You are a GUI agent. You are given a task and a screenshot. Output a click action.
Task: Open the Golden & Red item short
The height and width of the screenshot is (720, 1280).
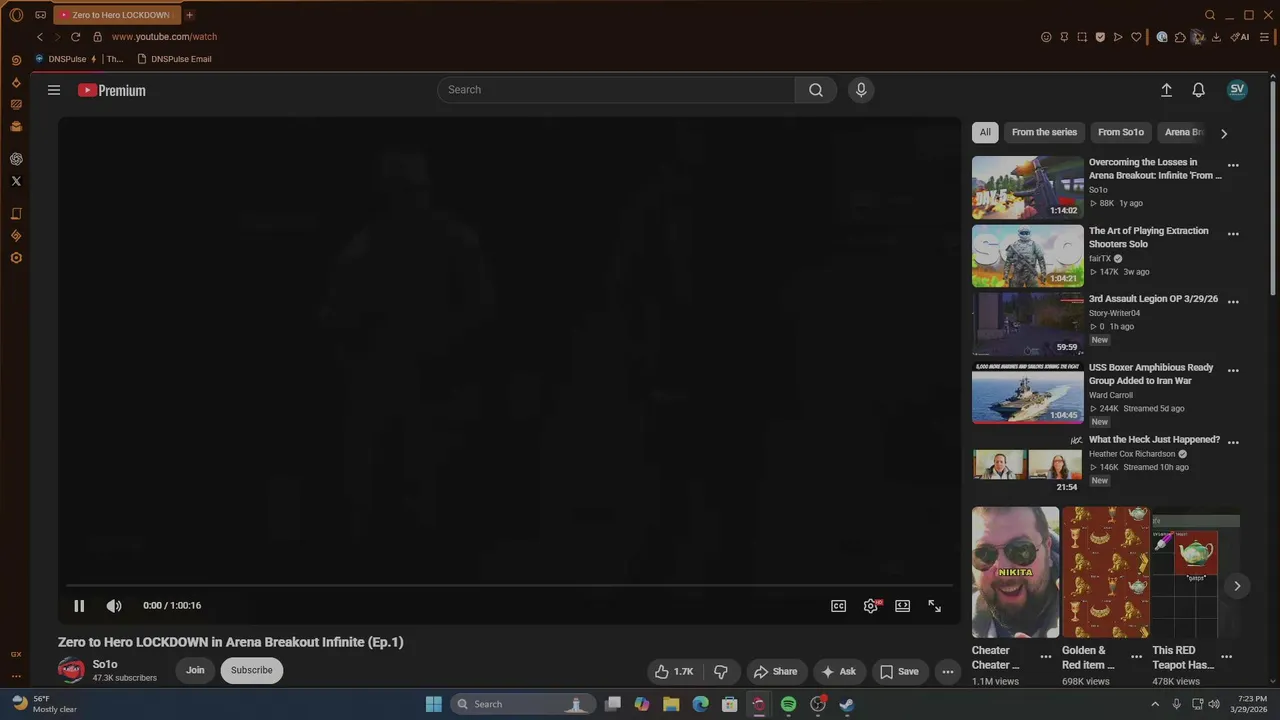tap(1106, 572)
